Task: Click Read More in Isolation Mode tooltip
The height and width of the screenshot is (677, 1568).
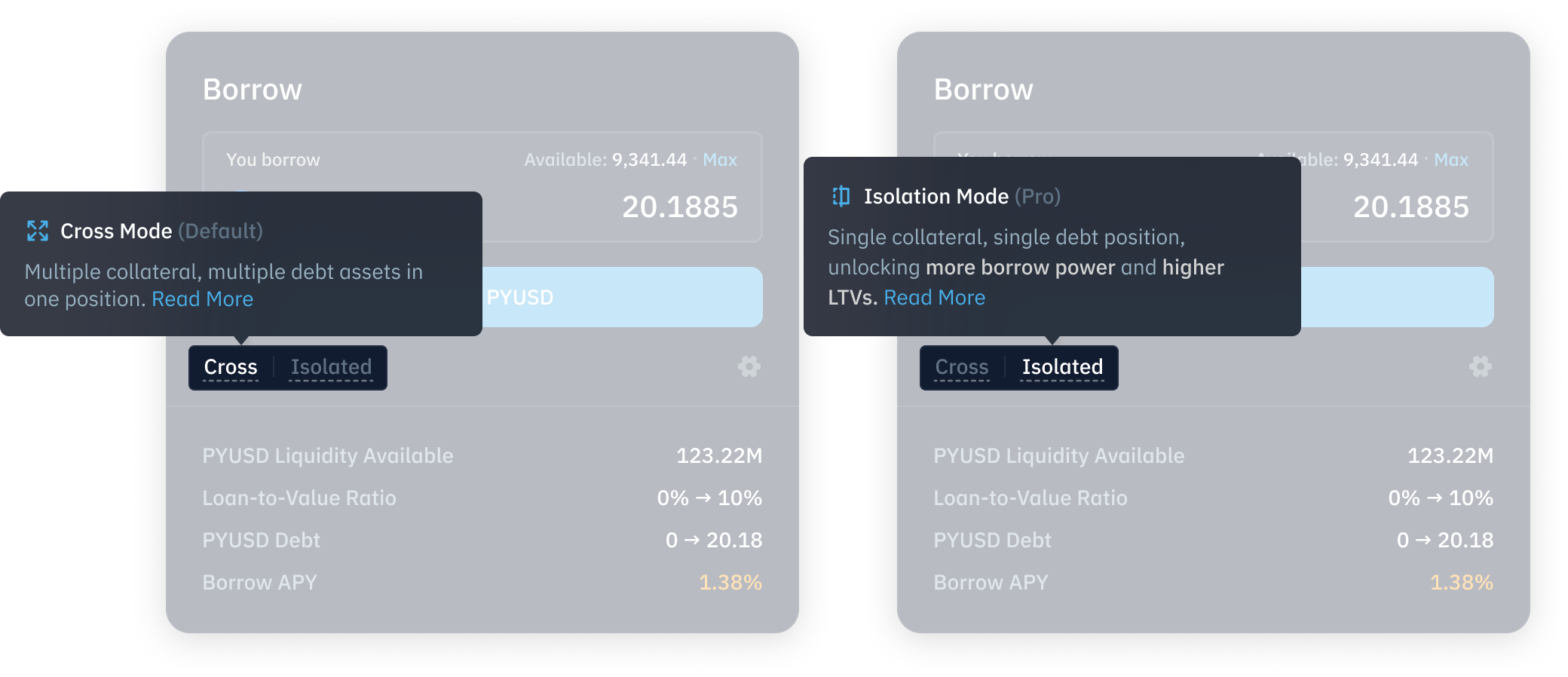Action: tap(935, 298)
